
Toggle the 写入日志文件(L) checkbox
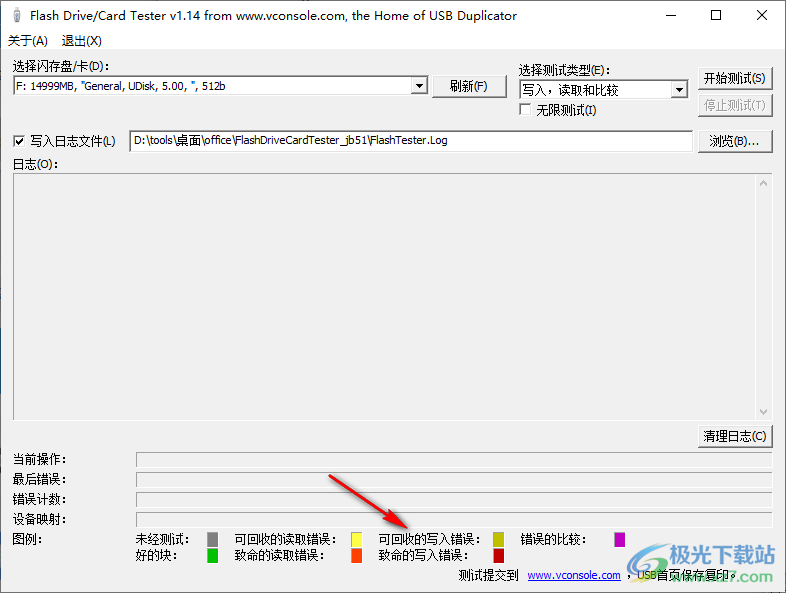click(19, 141)
